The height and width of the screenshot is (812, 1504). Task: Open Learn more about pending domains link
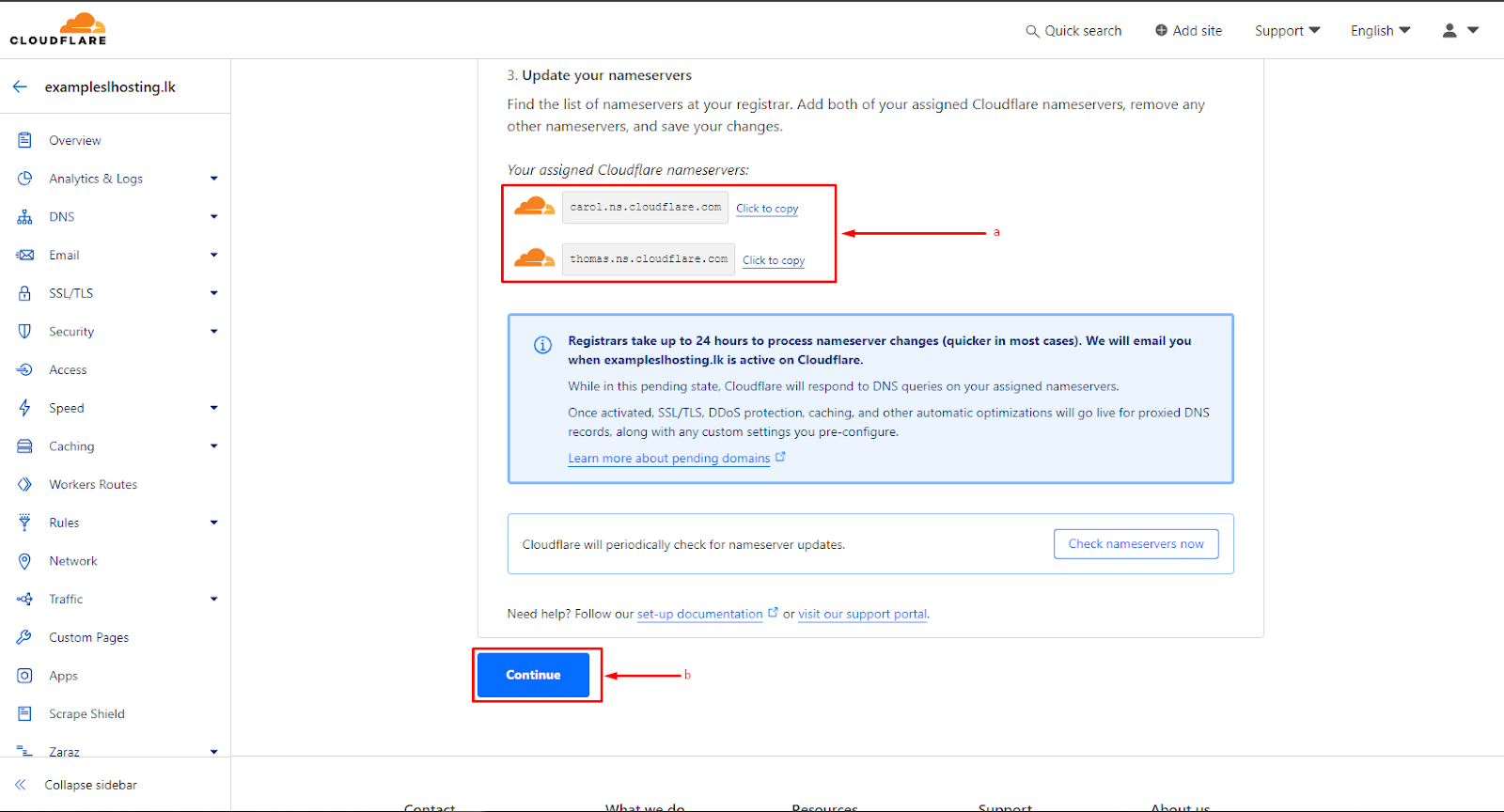[668, 459]
